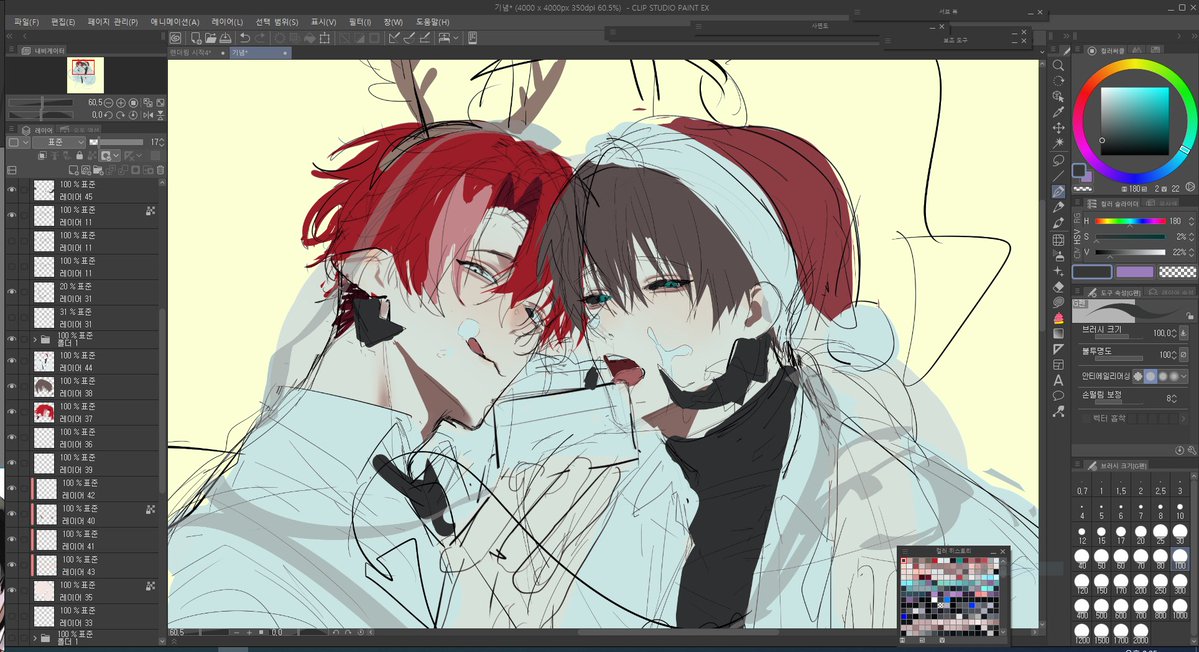Open the 도움말(H) menu

[x=433, y=22]
